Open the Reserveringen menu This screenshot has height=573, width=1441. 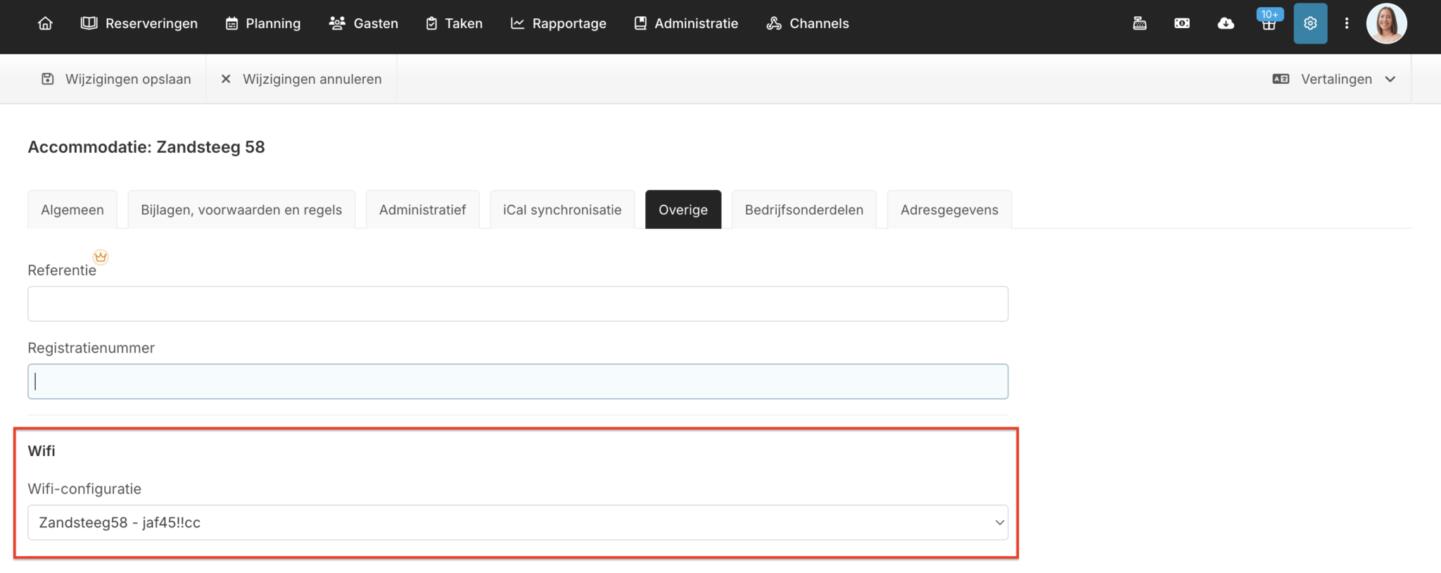click(x=139, y=23)
